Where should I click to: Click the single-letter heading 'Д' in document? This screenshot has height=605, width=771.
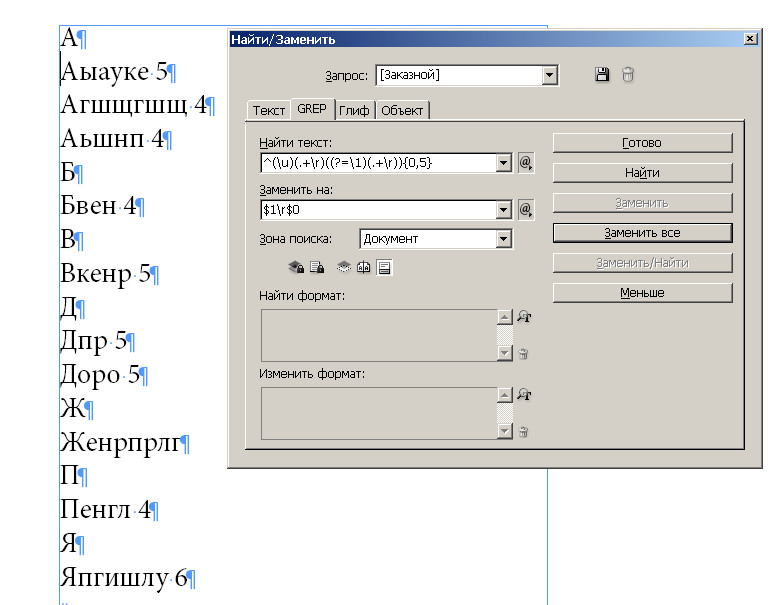click(x=72, y=308)
